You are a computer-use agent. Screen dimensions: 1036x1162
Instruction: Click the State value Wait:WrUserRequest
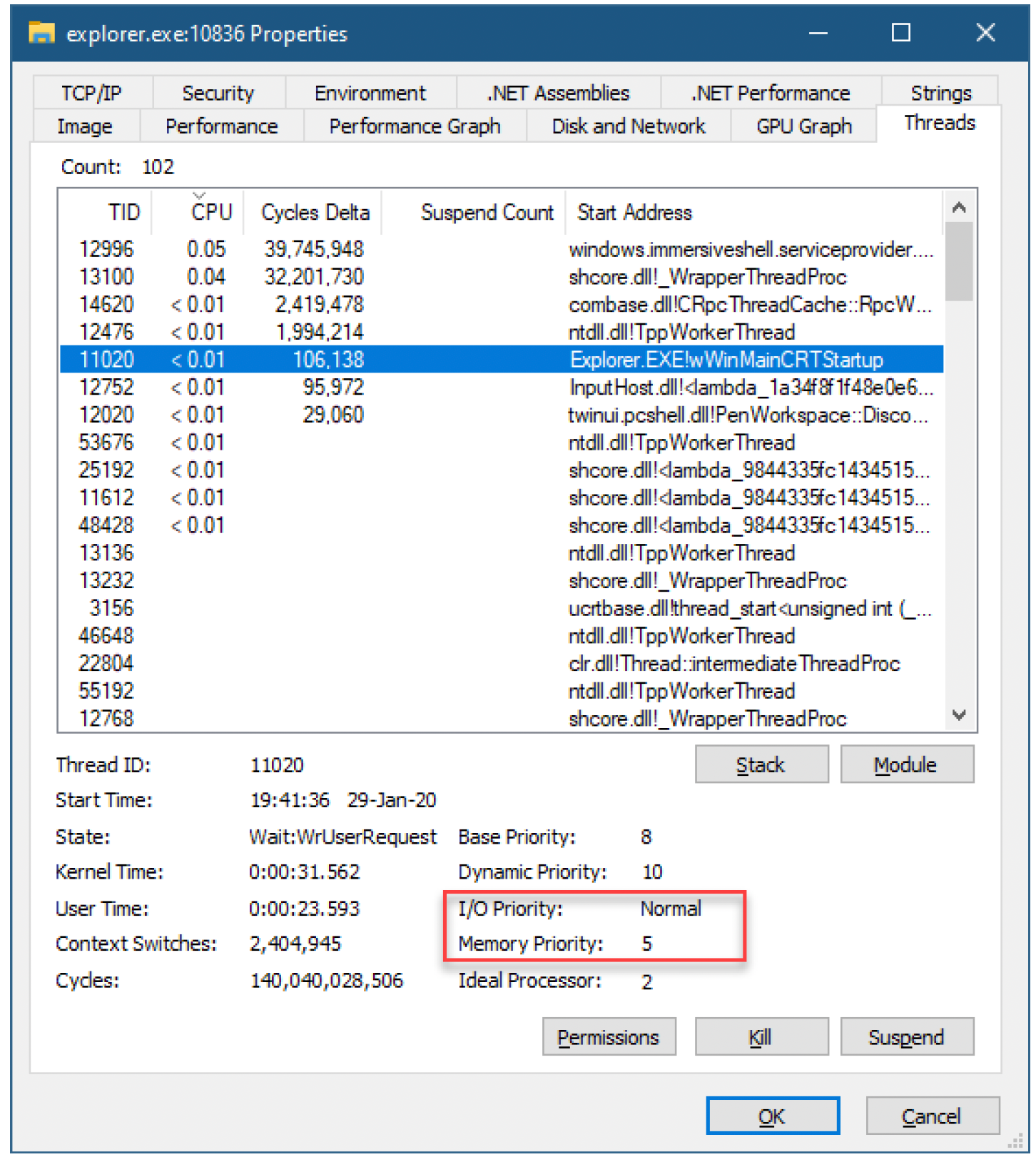(x=342, y=837)
